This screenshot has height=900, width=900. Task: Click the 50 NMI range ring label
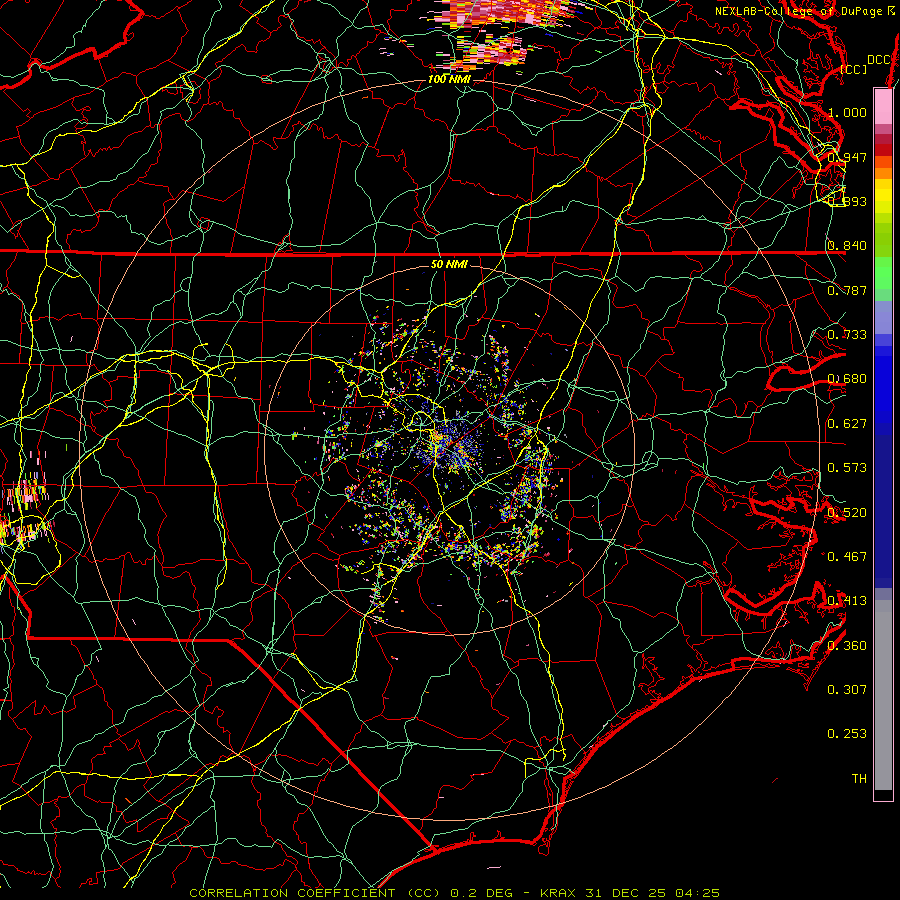pos(449,265)
